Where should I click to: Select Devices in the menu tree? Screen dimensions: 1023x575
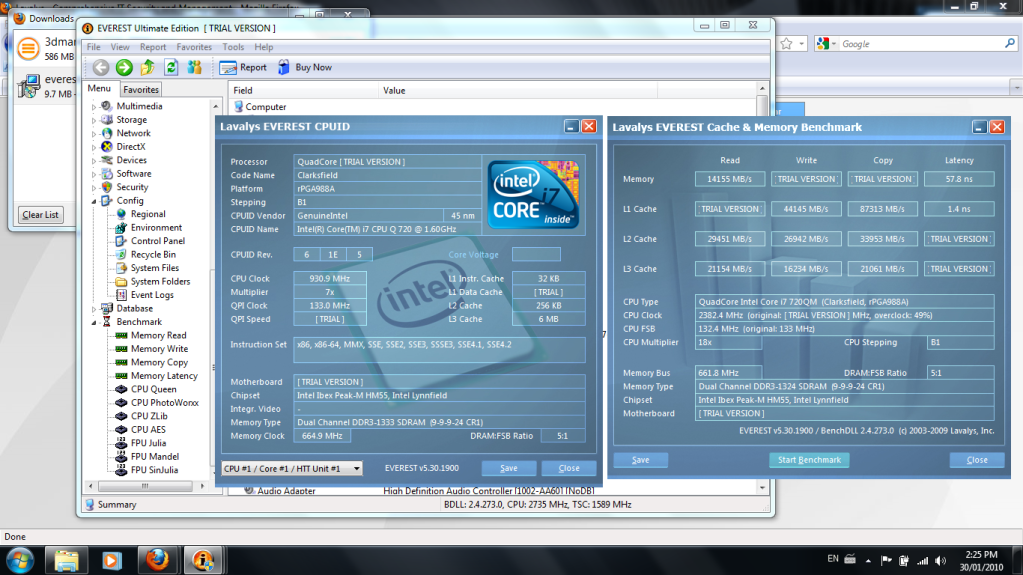pyautogui.click(x=131, y=160)
